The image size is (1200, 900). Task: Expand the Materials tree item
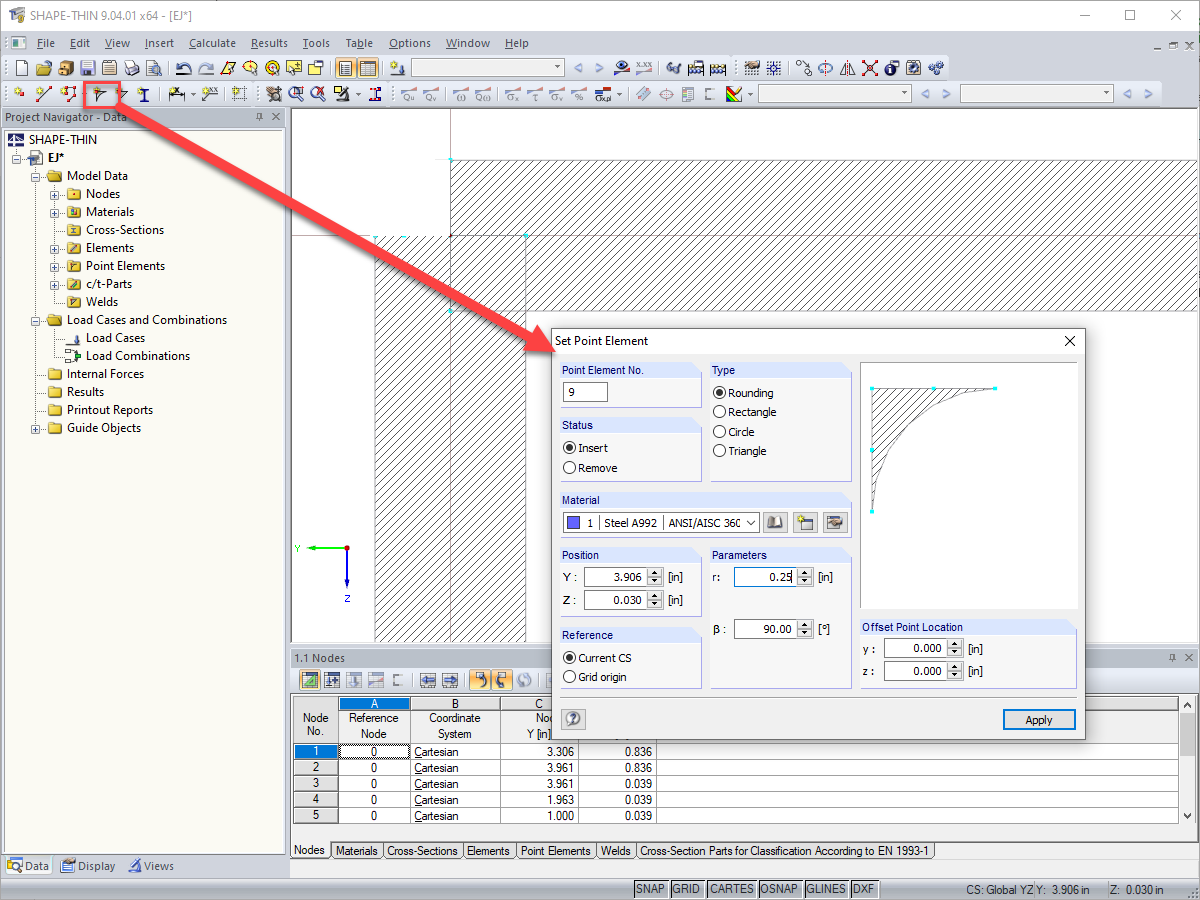(55, 212)
